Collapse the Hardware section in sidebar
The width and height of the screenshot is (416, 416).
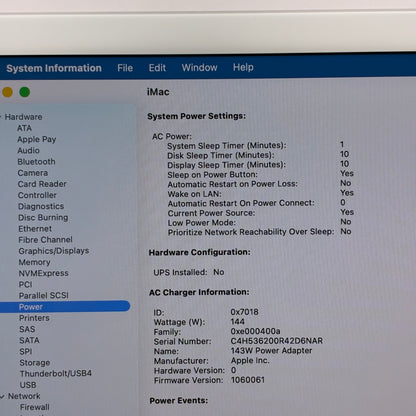1,117
